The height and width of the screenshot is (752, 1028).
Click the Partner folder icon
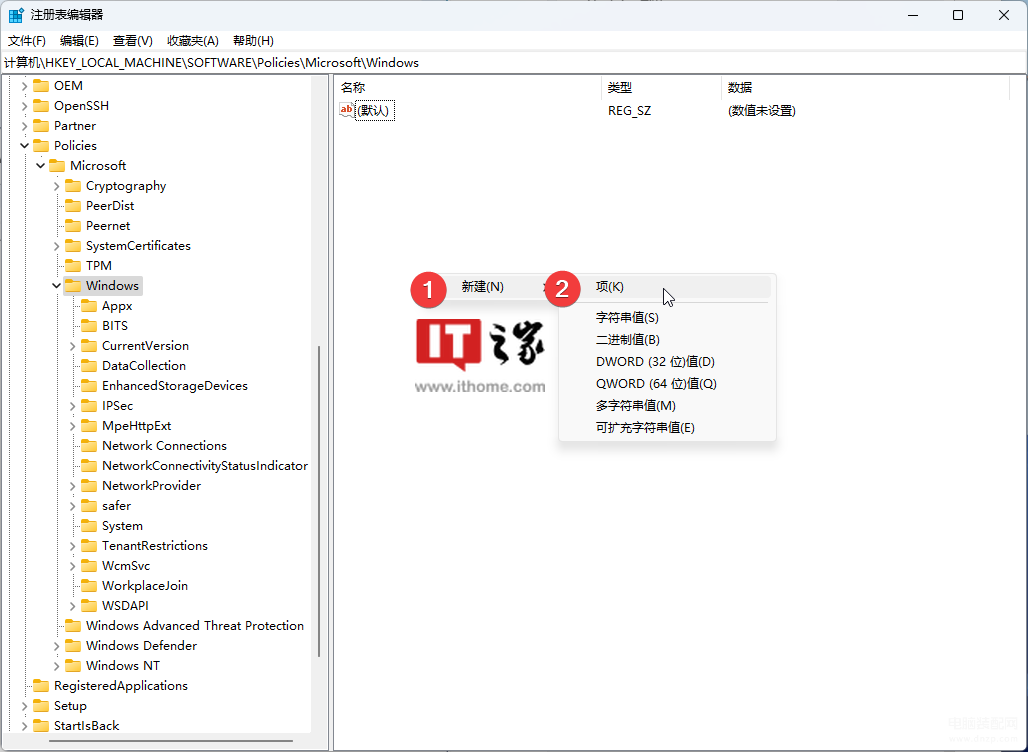pos(41,126)
